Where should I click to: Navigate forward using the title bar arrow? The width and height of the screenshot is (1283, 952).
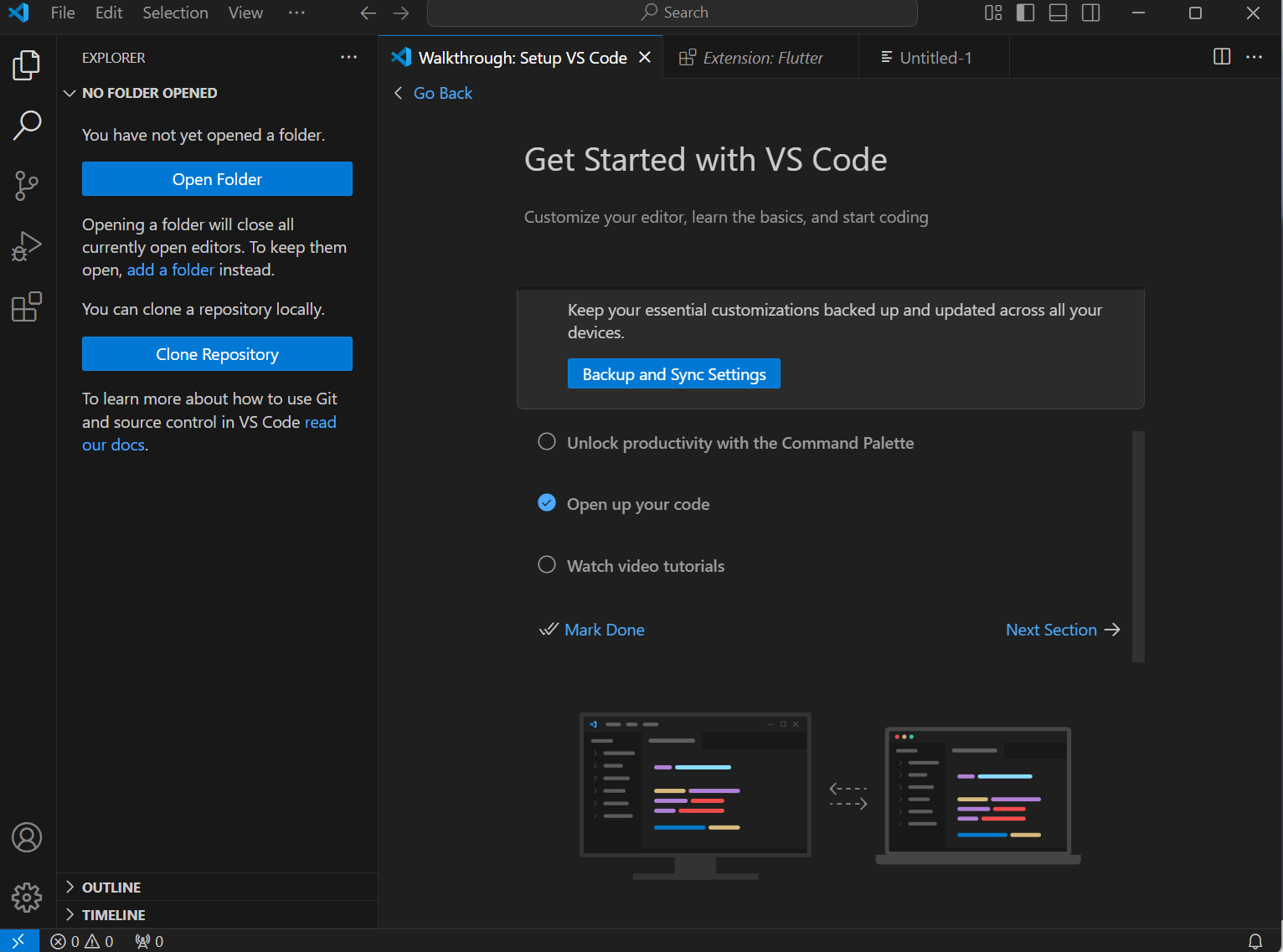click(x=401, y=13)
